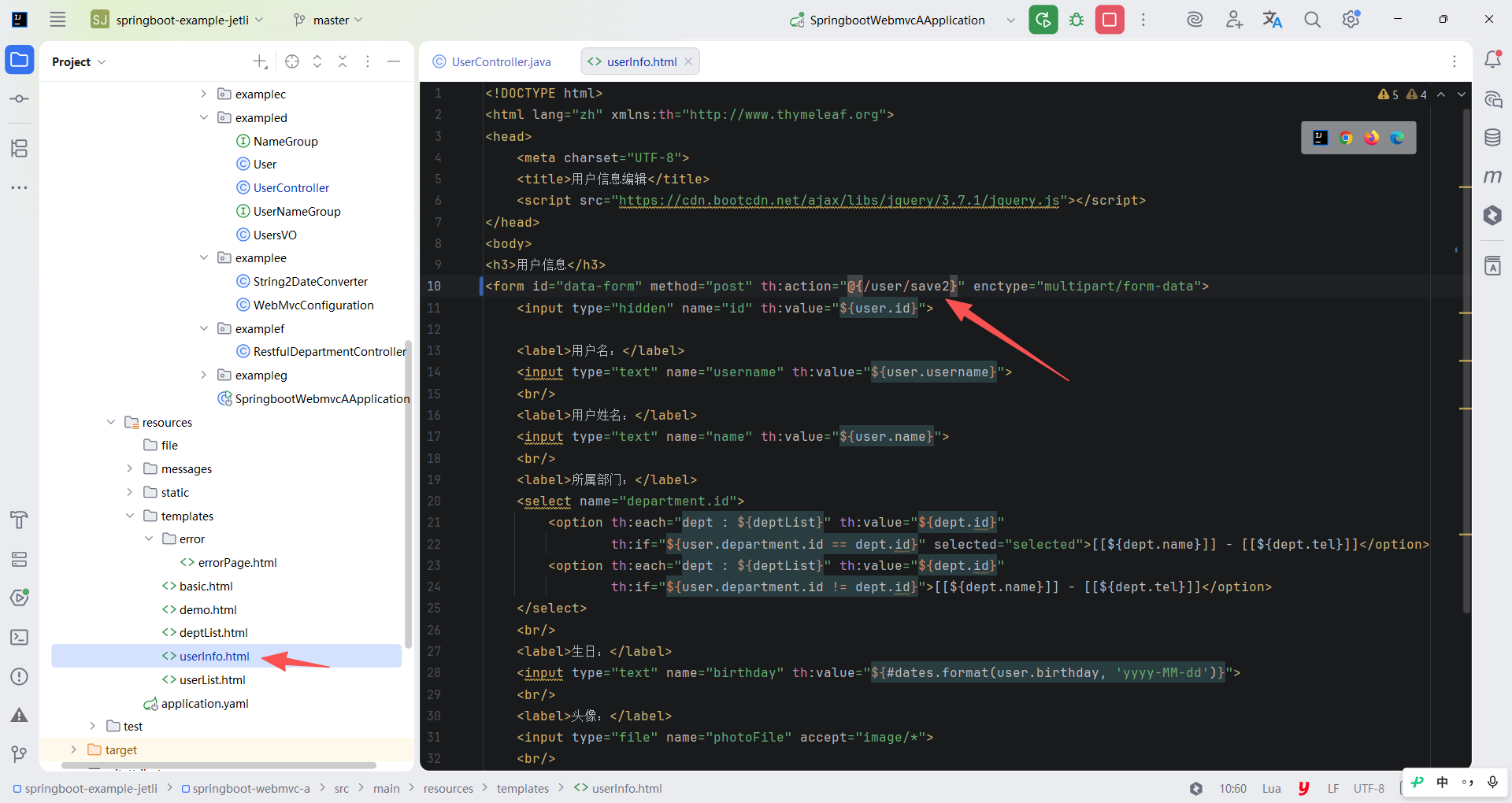Open the Structure tool window
This screenshot has width=1512, height=803.
20,148
